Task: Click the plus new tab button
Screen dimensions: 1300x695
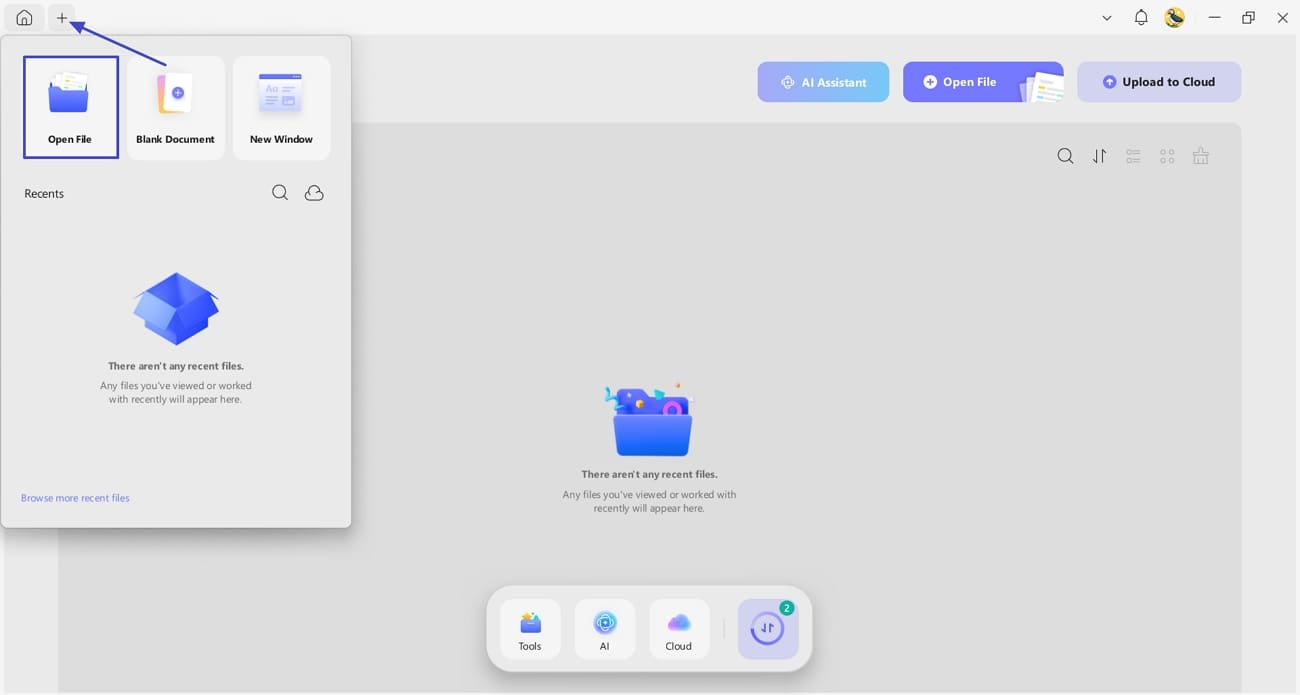Action: tap(62, 18)
